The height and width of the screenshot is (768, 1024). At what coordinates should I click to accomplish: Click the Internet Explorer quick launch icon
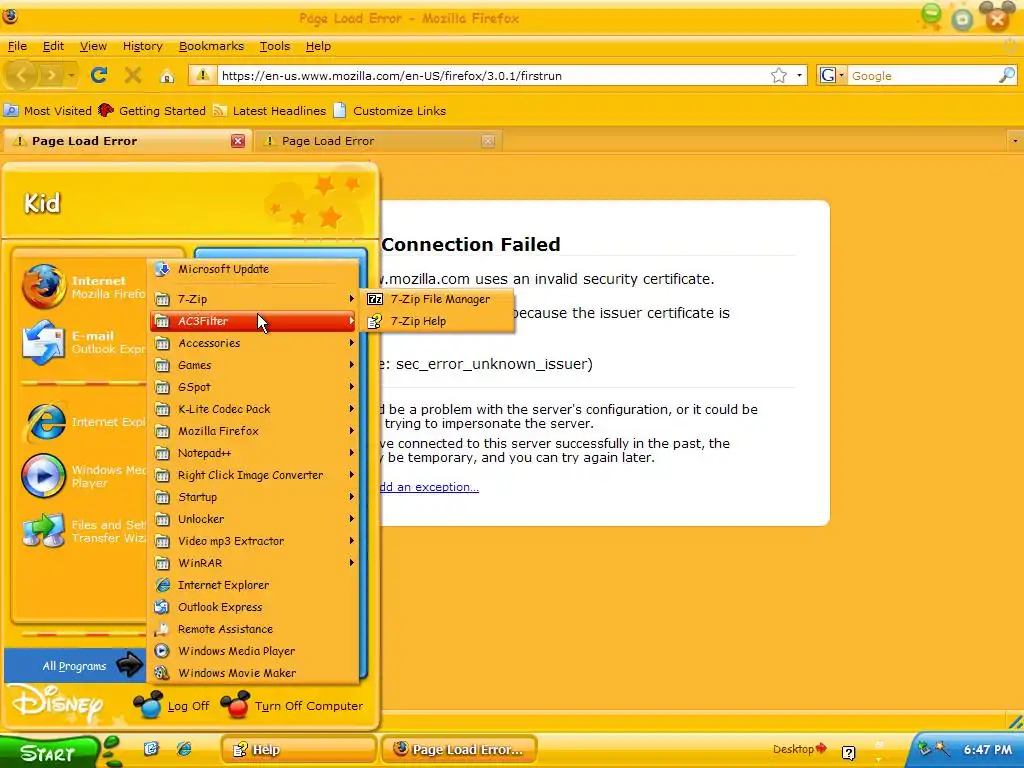pos(184,748)
